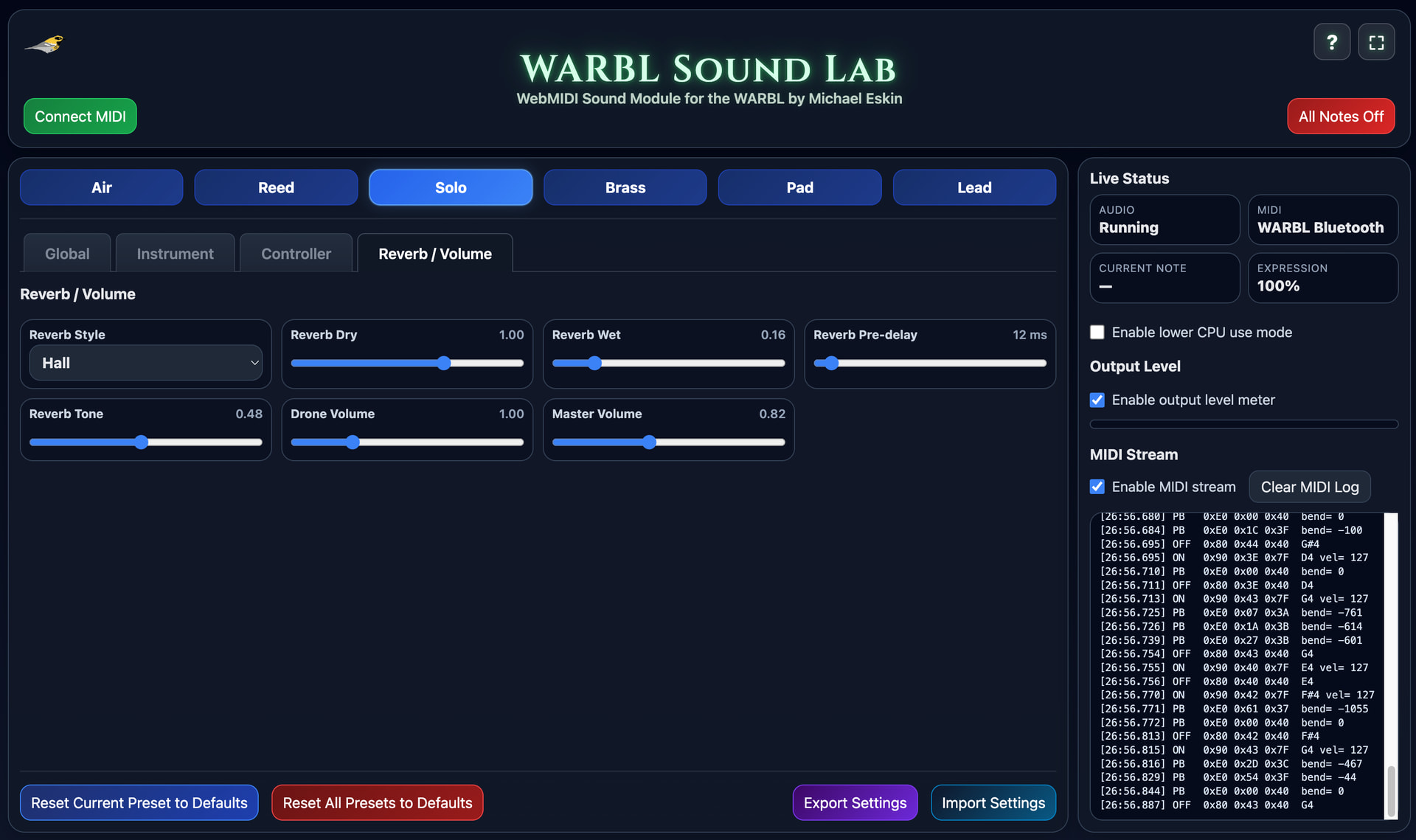Clear the MIDI Log
Viewport: 1416px width, 840px height.
(1310, 487)
